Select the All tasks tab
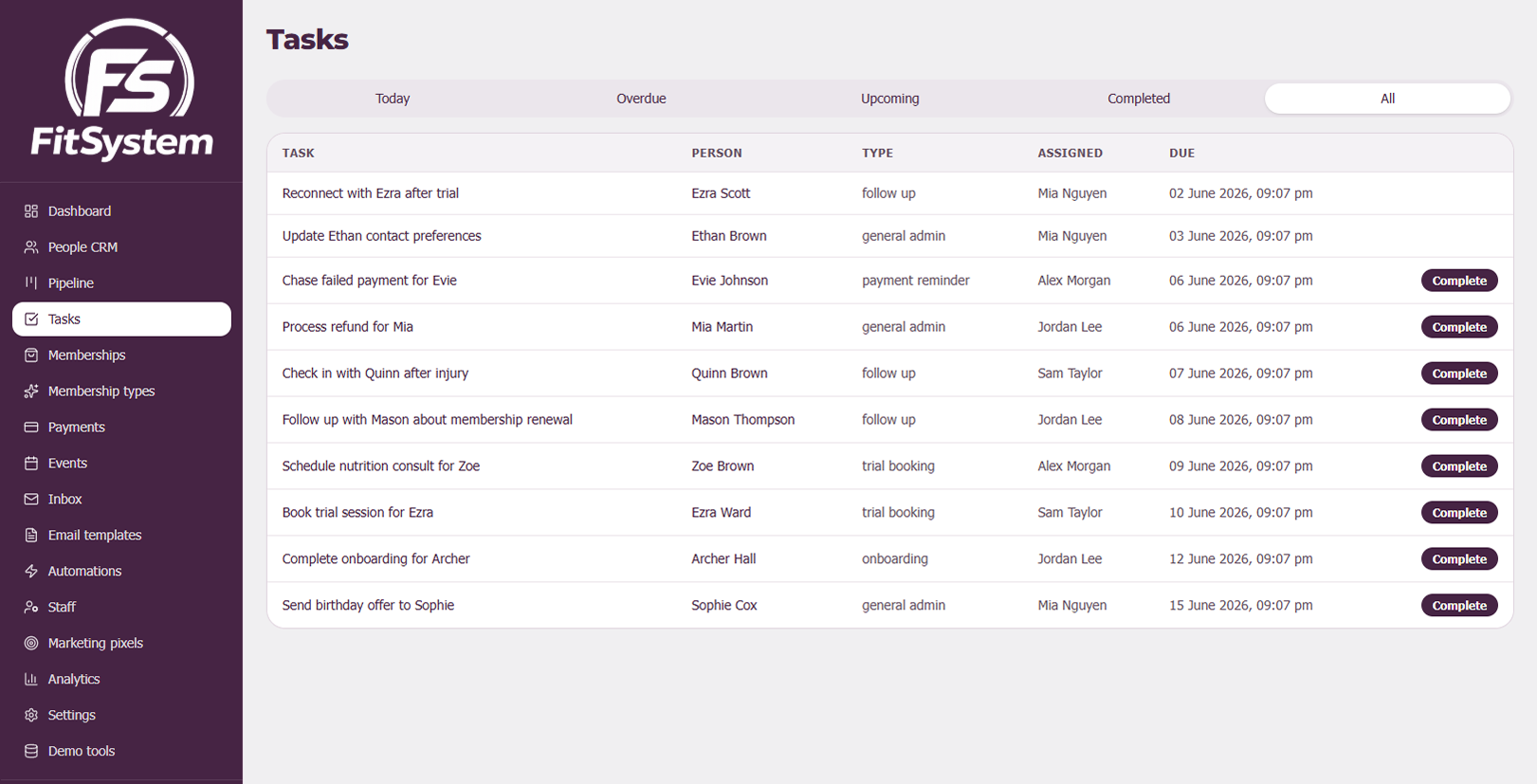1537x784 pixels. (1387, 99)
